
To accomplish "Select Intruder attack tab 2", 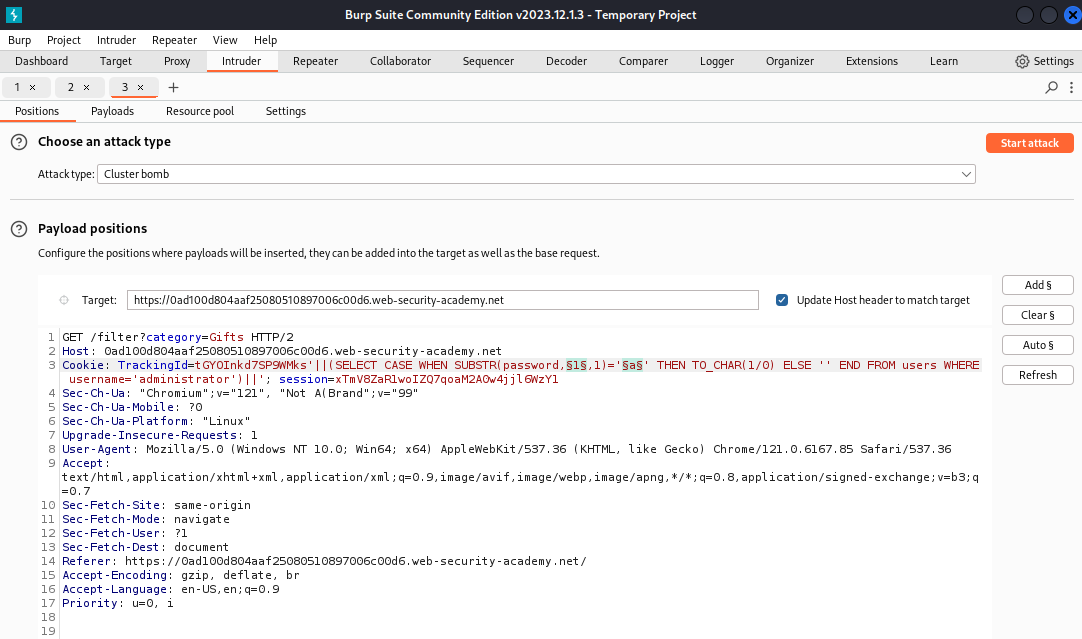I will 71,88.
